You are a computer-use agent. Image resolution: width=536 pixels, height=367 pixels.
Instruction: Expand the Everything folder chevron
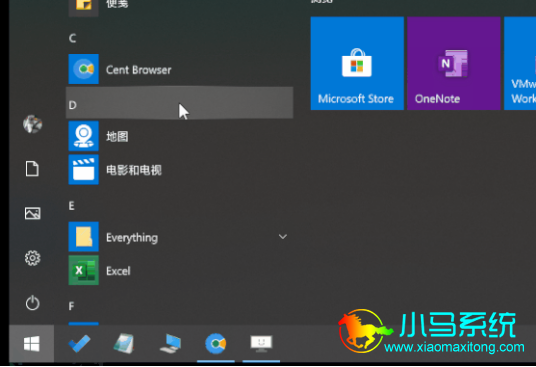[283, 236]
